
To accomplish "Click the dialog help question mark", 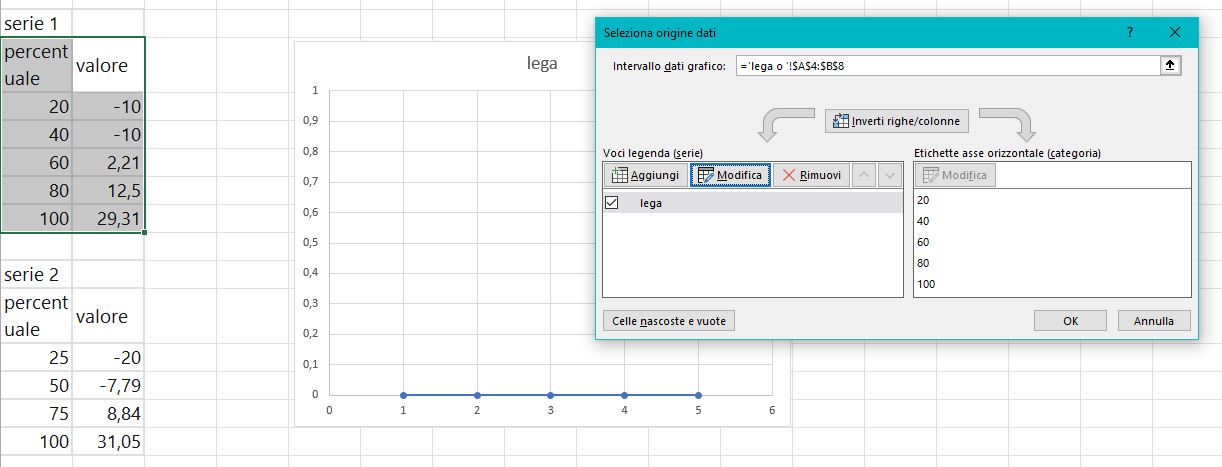I will 1130,33.
